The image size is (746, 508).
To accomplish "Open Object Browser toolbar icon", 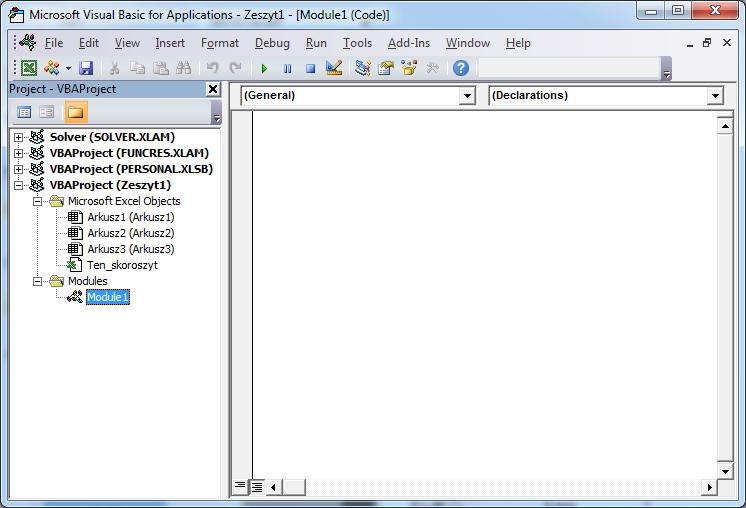I will click(409, 68).
